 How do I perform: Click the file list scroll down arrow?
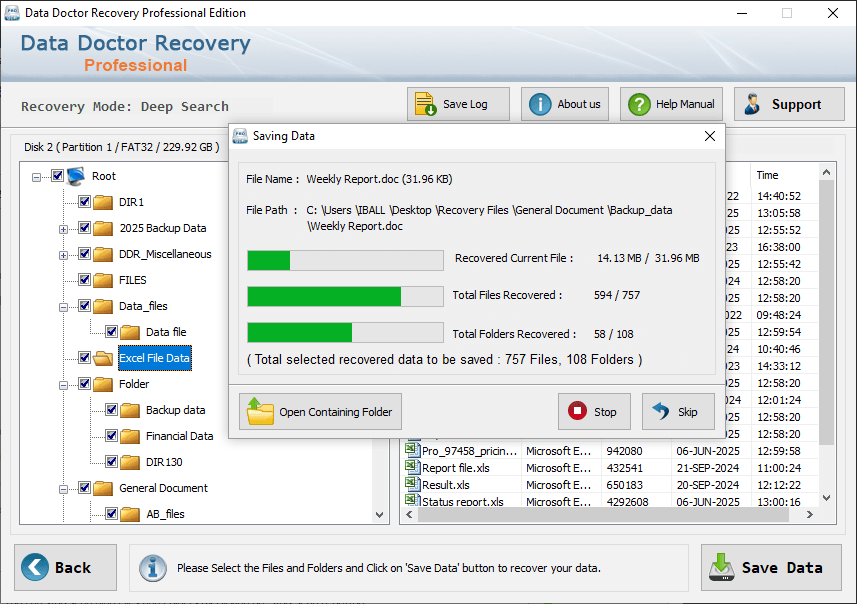[826, 498]
